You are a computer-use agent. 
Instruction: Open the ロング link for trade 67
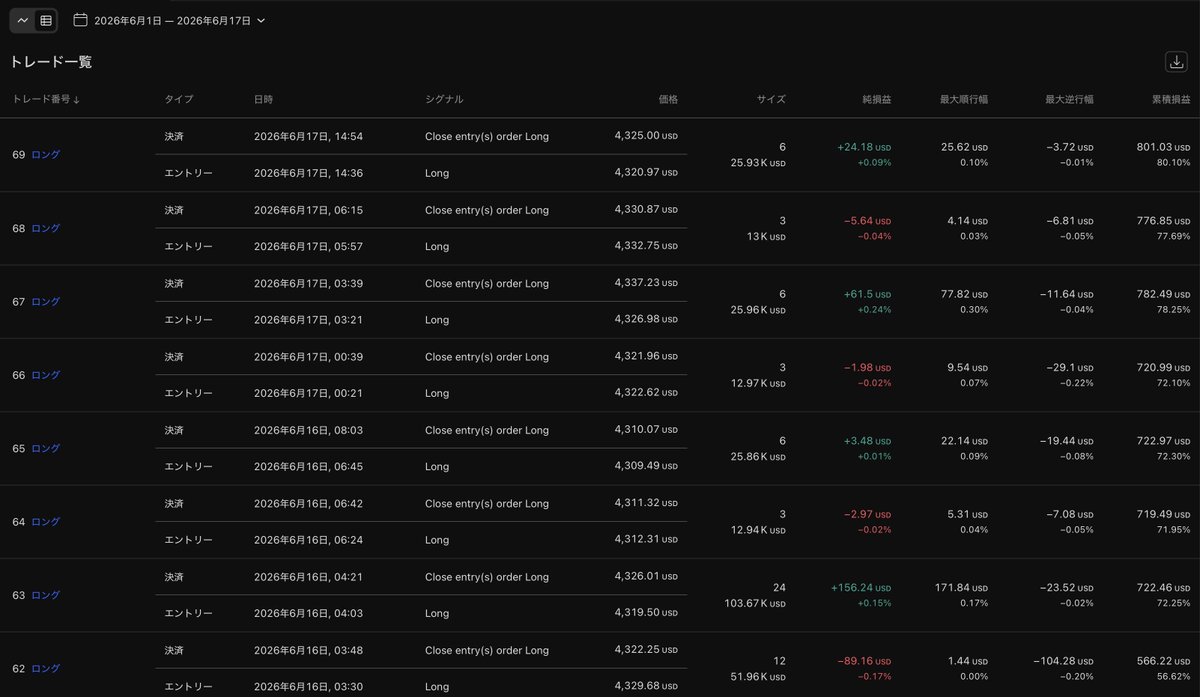[46, 301]
